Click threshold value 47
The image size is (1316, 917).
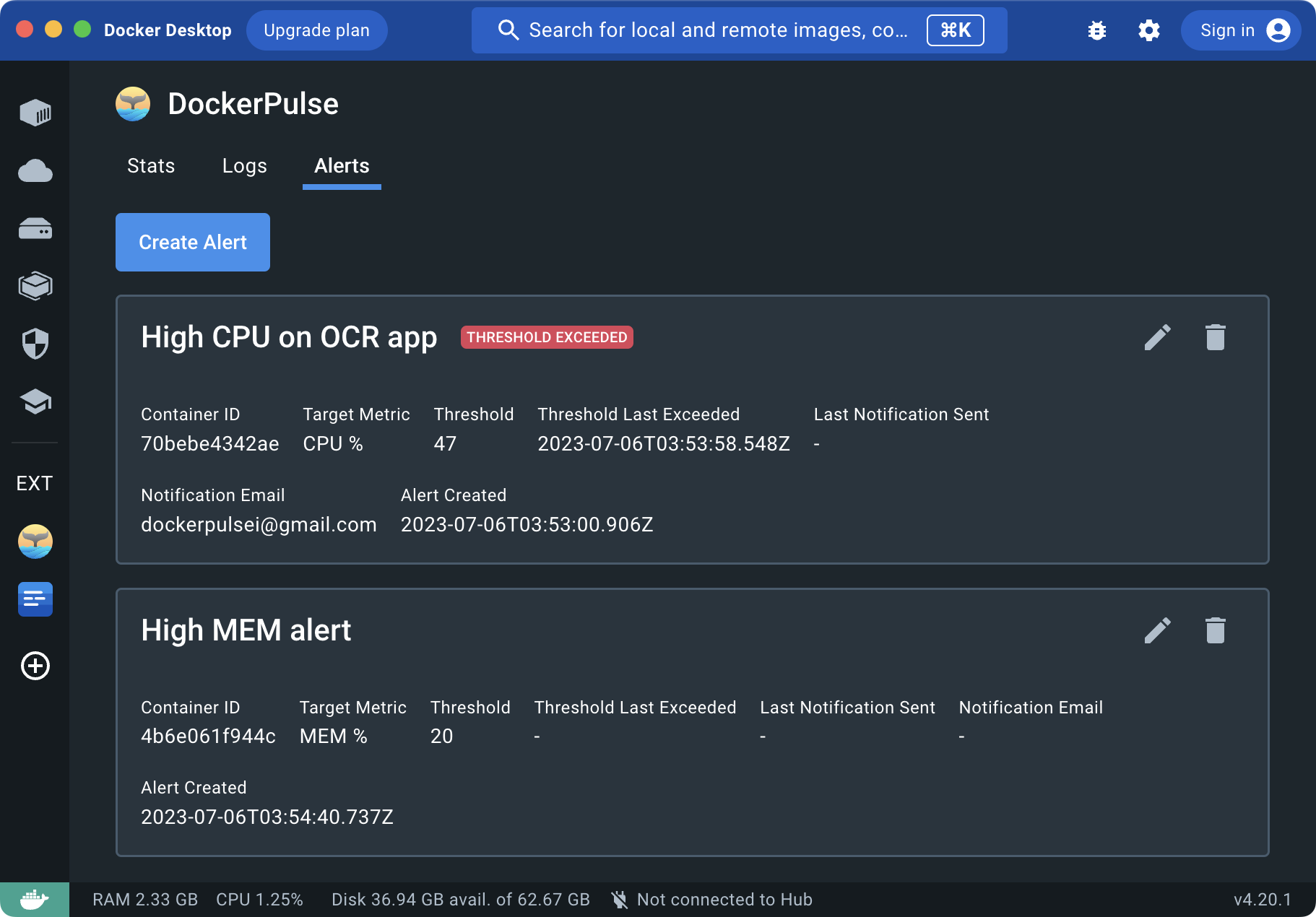[x=445, y=443]
